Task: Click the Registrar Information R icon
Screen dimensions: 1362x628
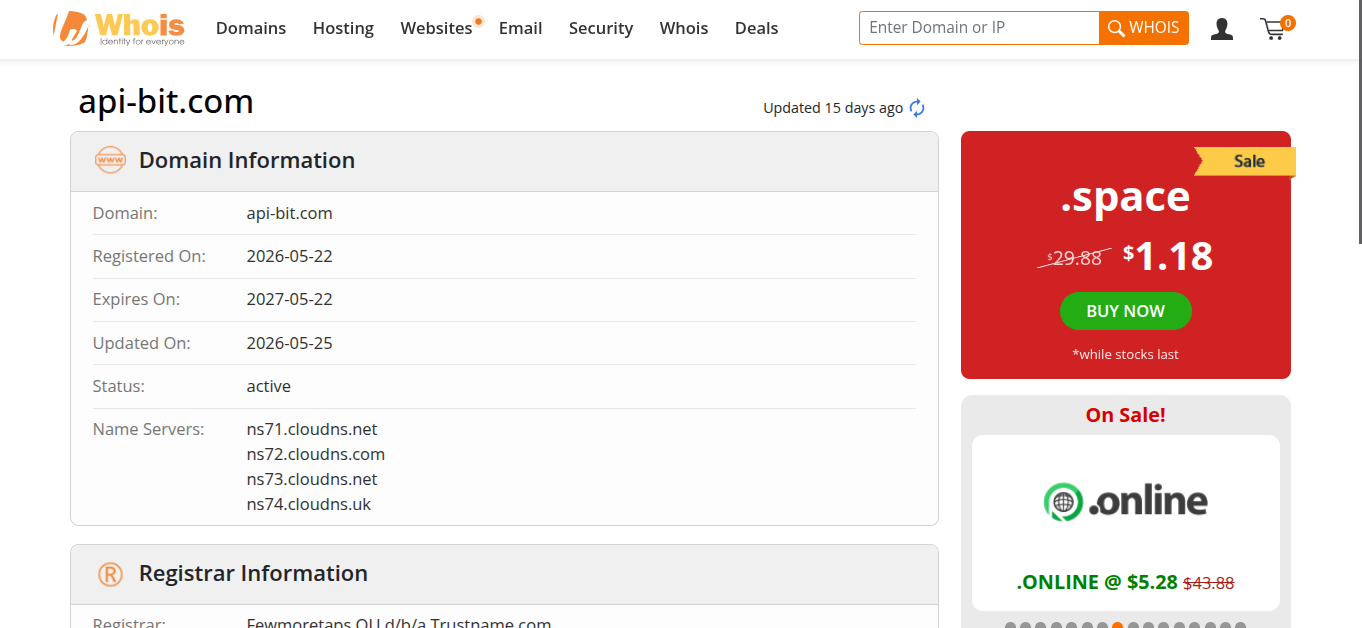Action: click(x=110, y=574)
